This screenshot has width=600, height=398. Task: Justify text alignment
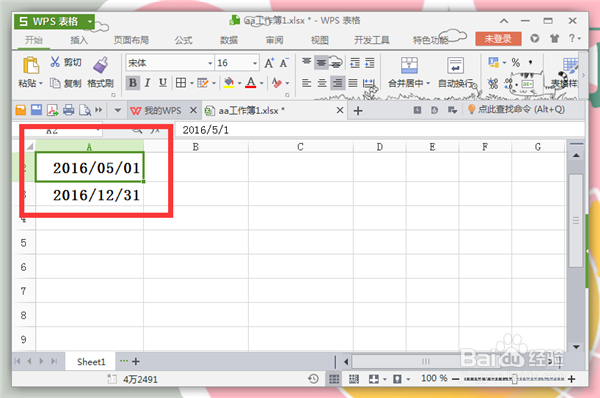pyautogui.click(x=353, y=83)
